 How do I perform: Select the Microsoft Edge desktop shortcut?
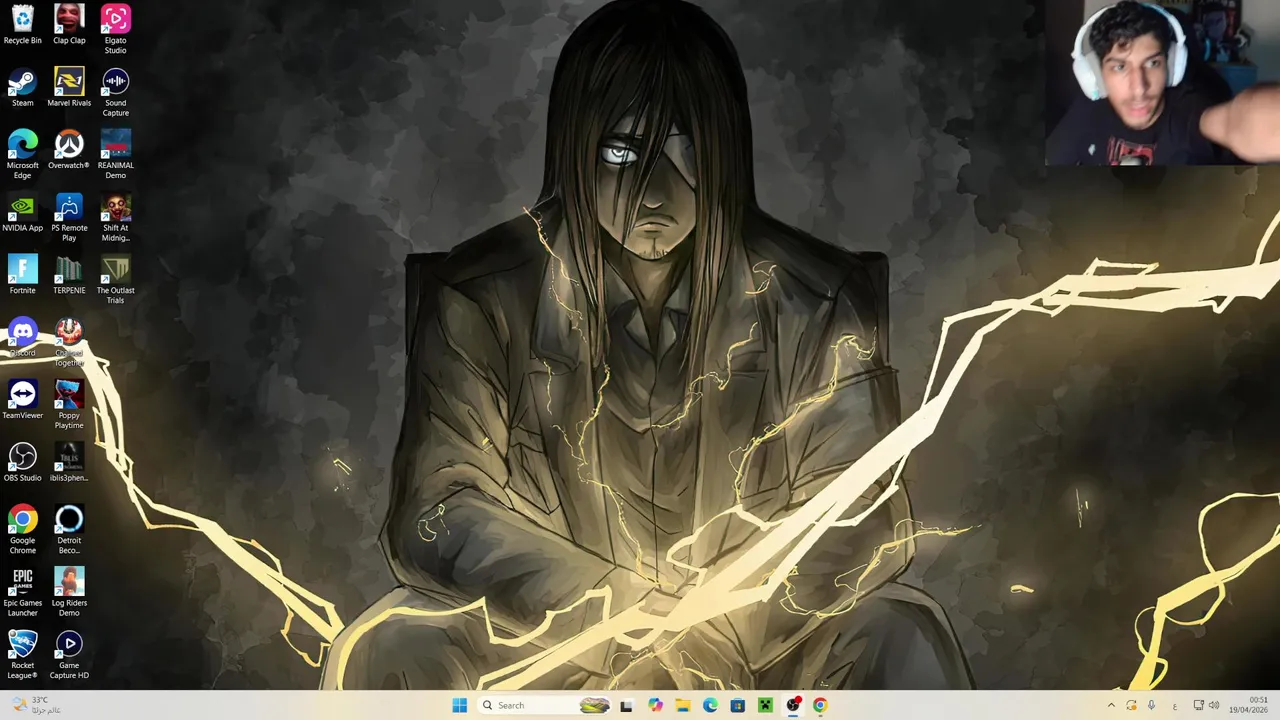22,155
